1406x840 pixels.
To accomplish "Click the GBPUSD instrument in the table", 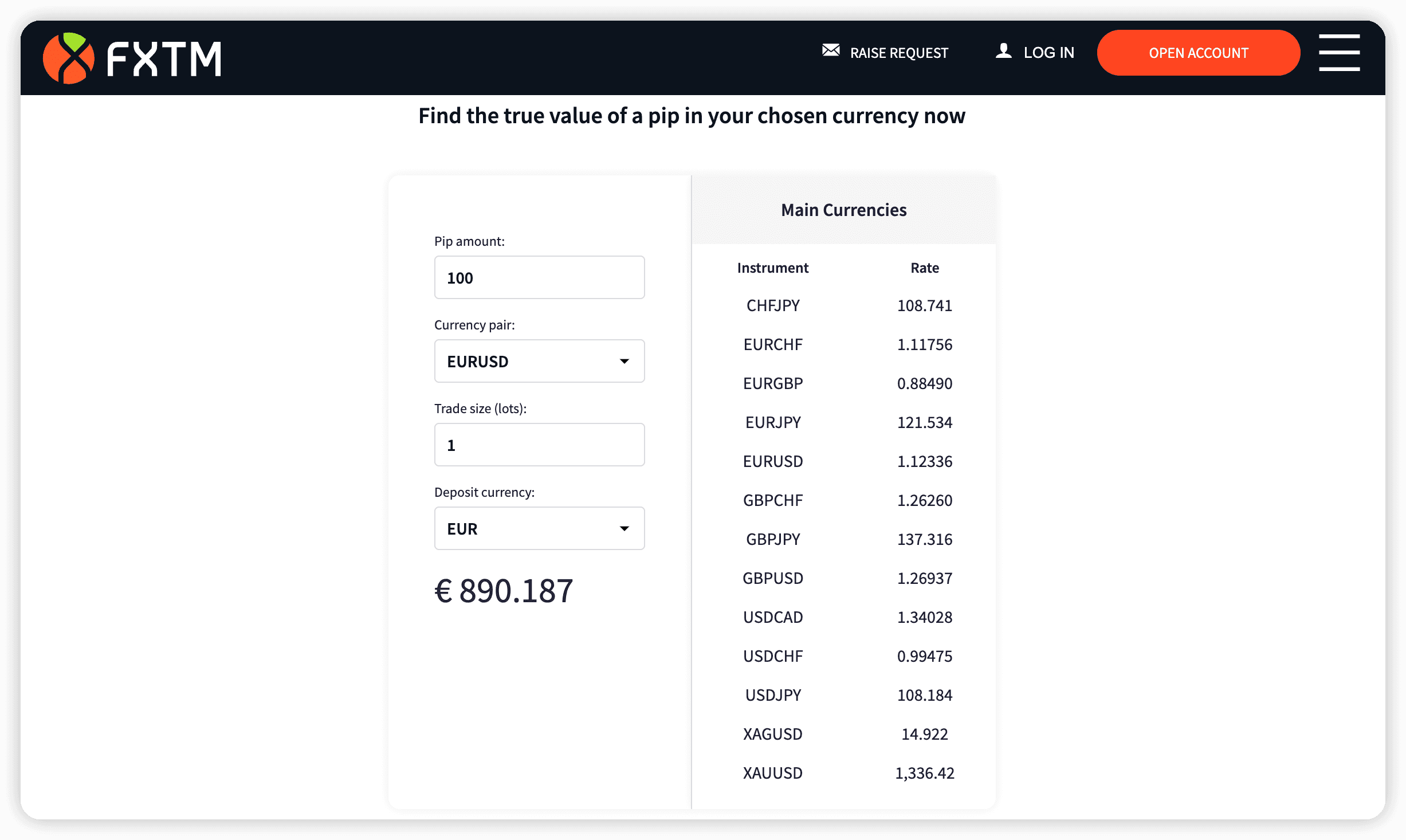I will pyautogui.click(x=773, y=578).
